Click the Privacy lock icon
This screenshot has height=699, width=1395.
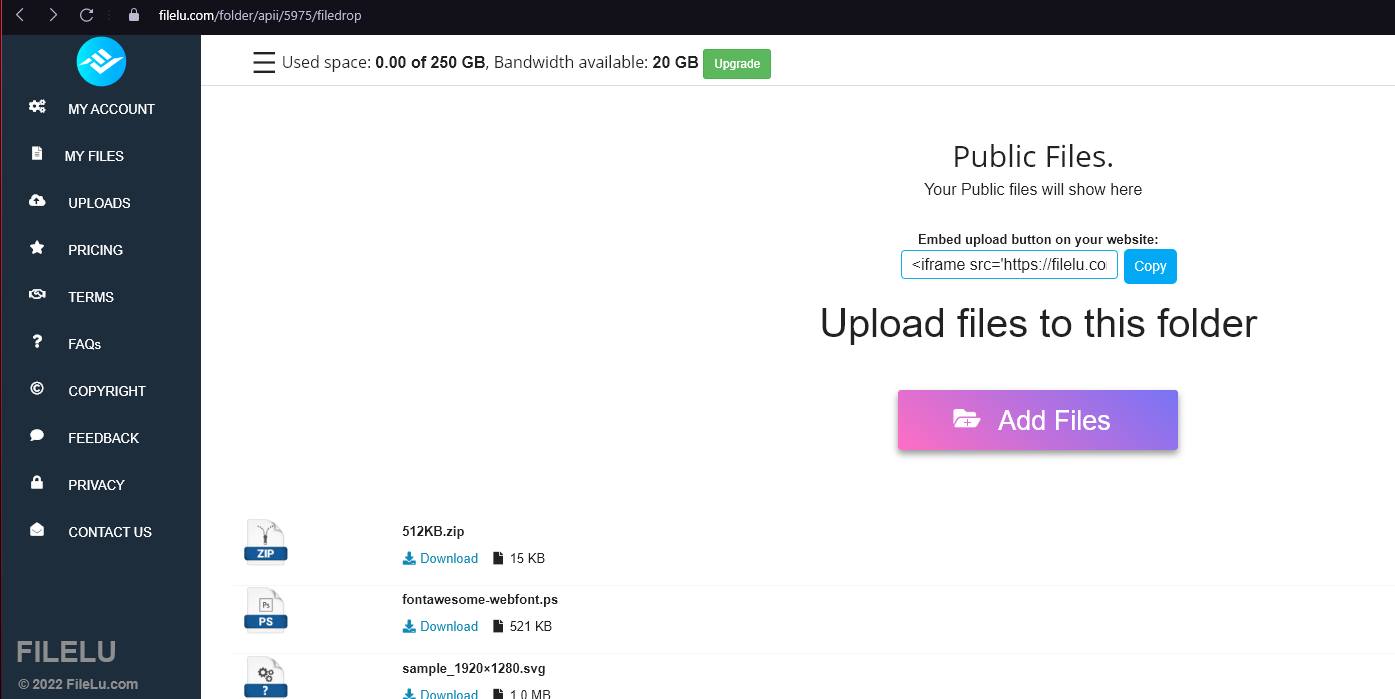[37, 483]
